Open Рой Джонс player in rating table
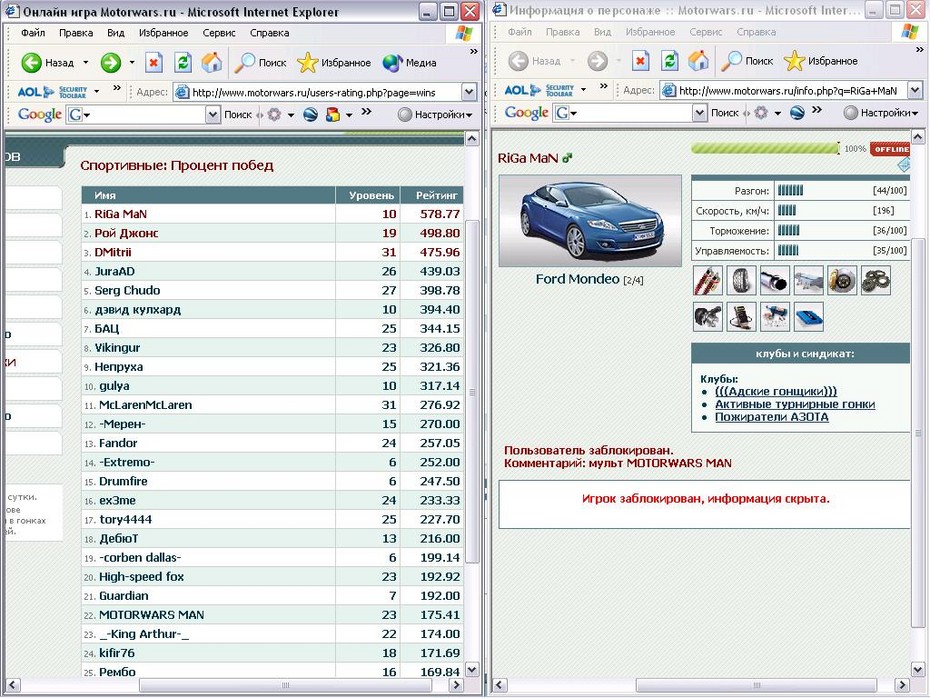Viewport: 930px width, 698px height. [126, 233]
